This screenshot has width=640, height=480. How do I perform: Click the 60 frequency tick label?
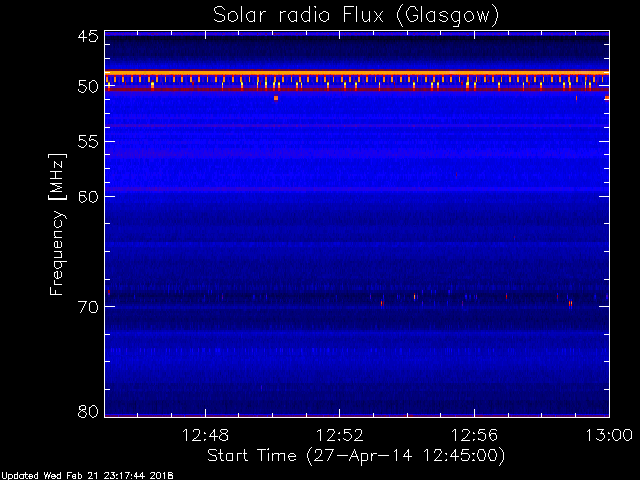(x=88, y=196)
